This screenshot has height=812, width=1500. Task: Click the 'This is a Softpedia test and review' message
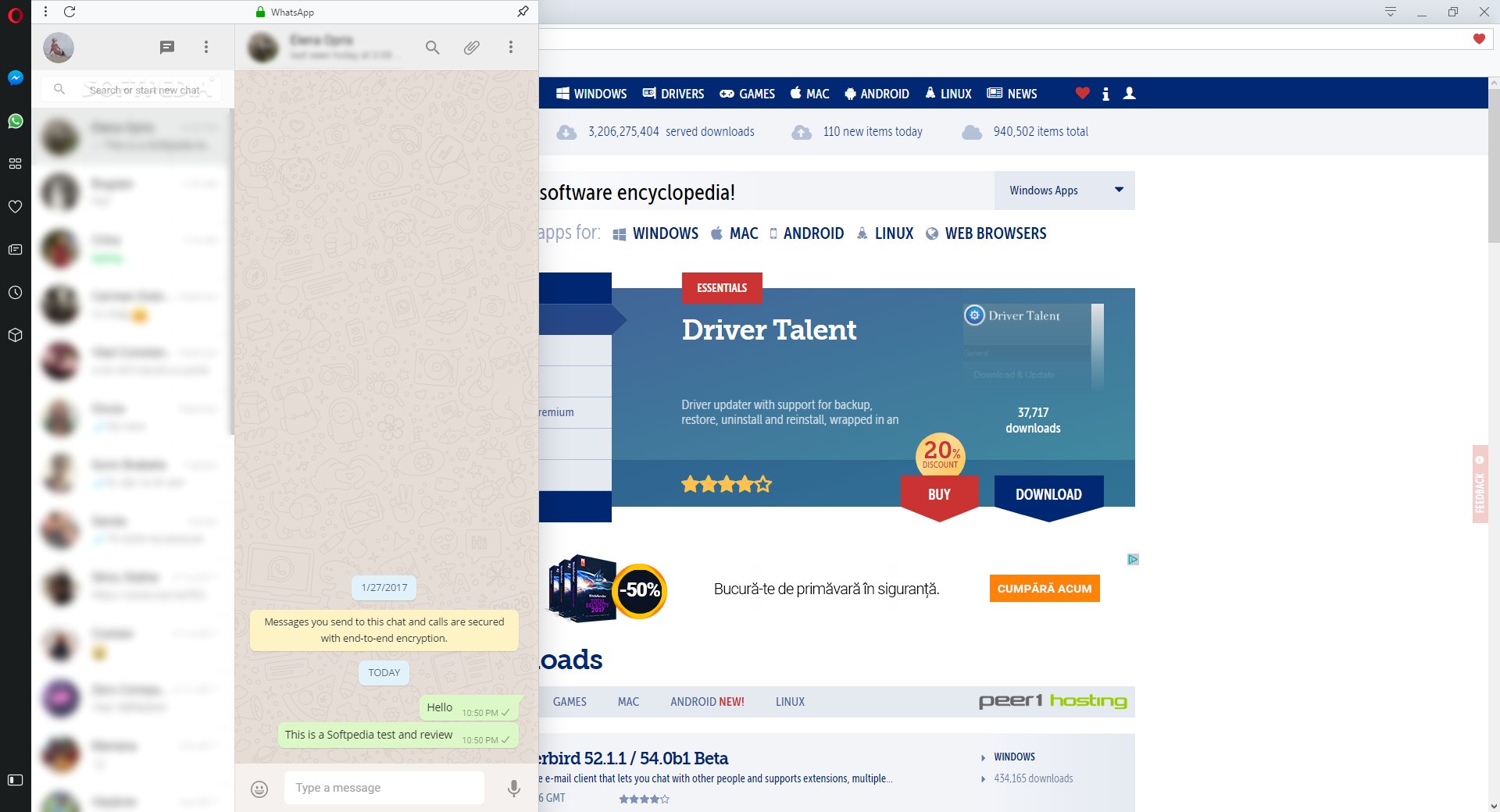(x=398, y=735)
